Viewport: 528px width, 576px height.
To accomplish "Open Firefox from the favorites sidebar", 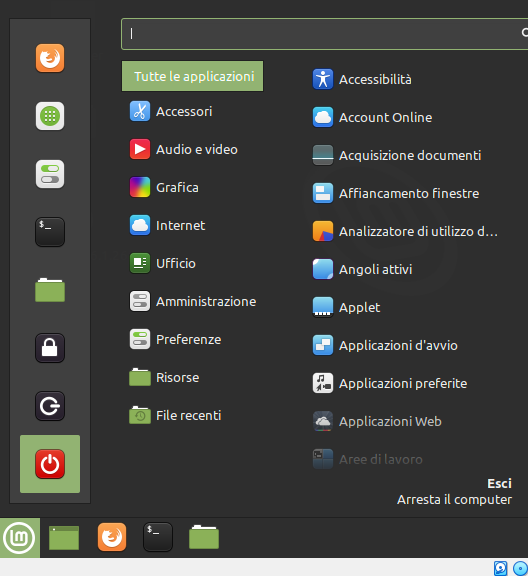I will click(50, 58).
